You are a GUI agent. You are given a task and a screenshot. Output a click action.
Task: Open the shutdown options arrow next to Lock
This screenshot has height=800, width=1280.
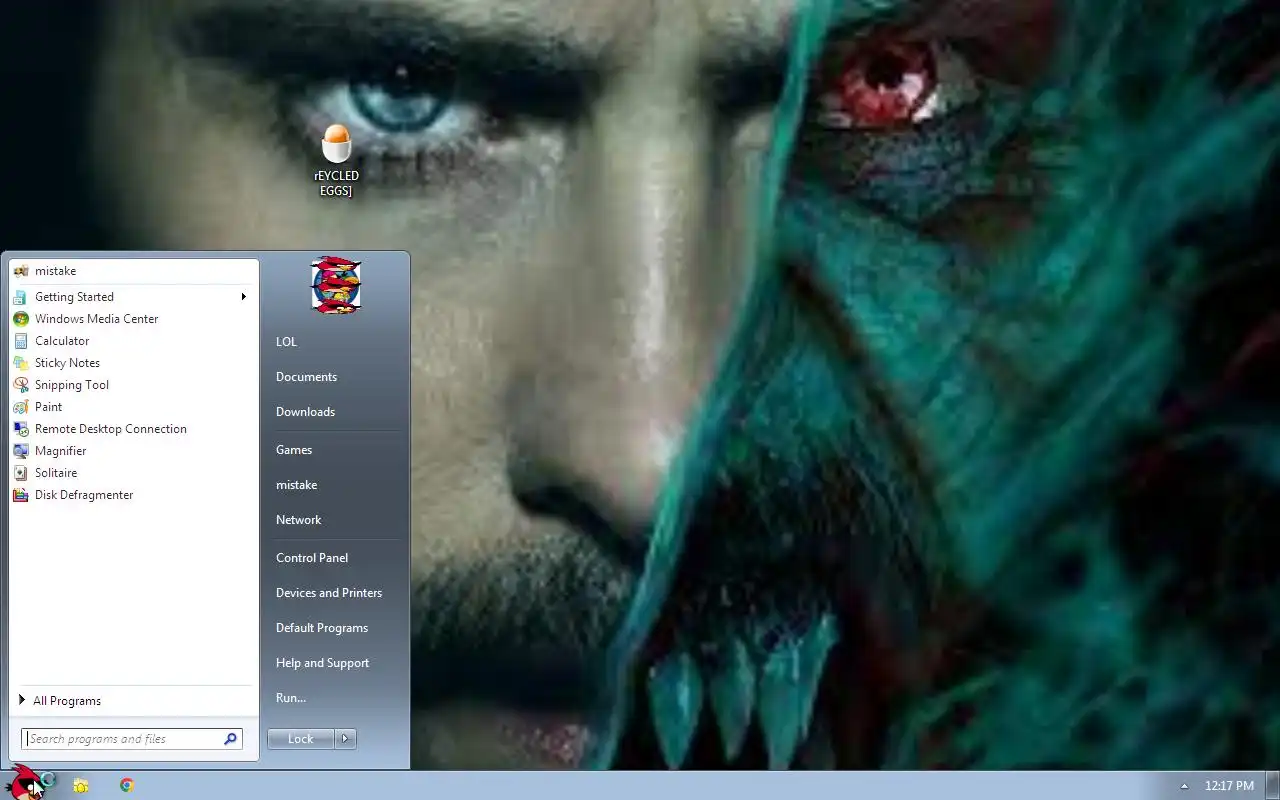click(x=345, y=739)
